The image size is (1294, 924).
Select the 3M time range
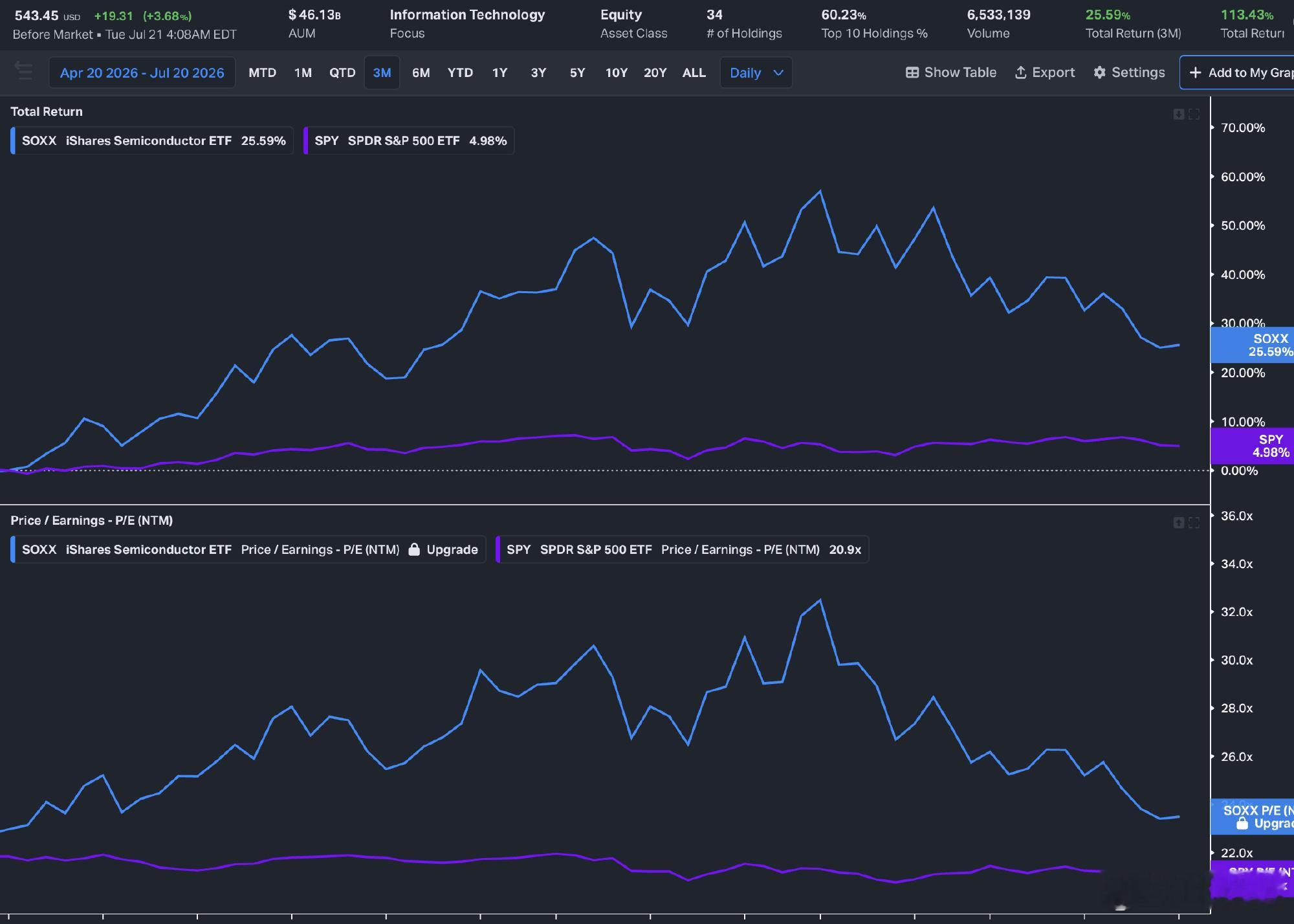[382, 72]
